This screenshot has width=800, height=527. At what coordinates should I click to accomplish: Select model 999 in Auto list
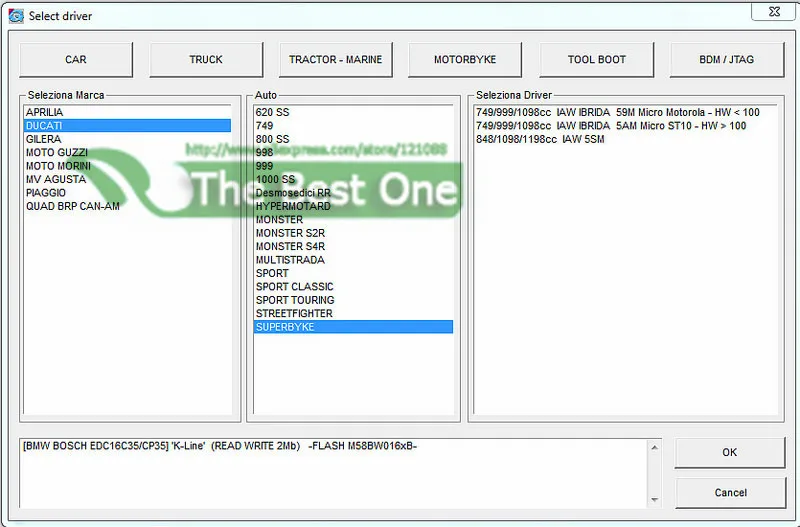pyautogui.click(x=353, y=166)
